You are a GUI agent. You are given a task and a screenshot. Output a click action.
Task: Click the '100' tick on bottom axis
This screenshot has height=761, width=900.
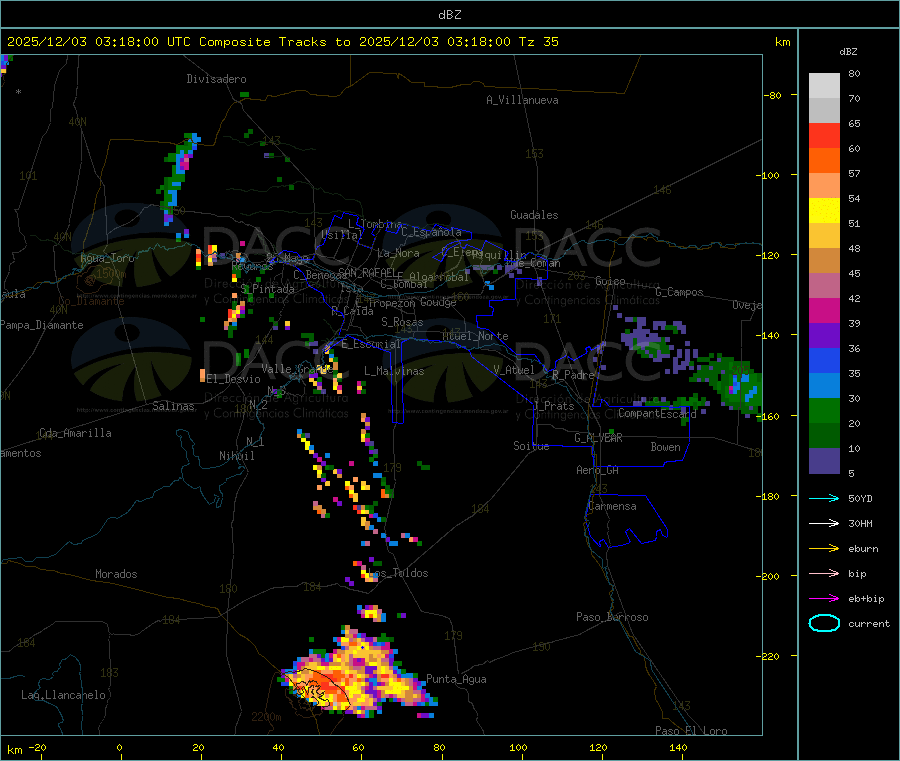518,747
